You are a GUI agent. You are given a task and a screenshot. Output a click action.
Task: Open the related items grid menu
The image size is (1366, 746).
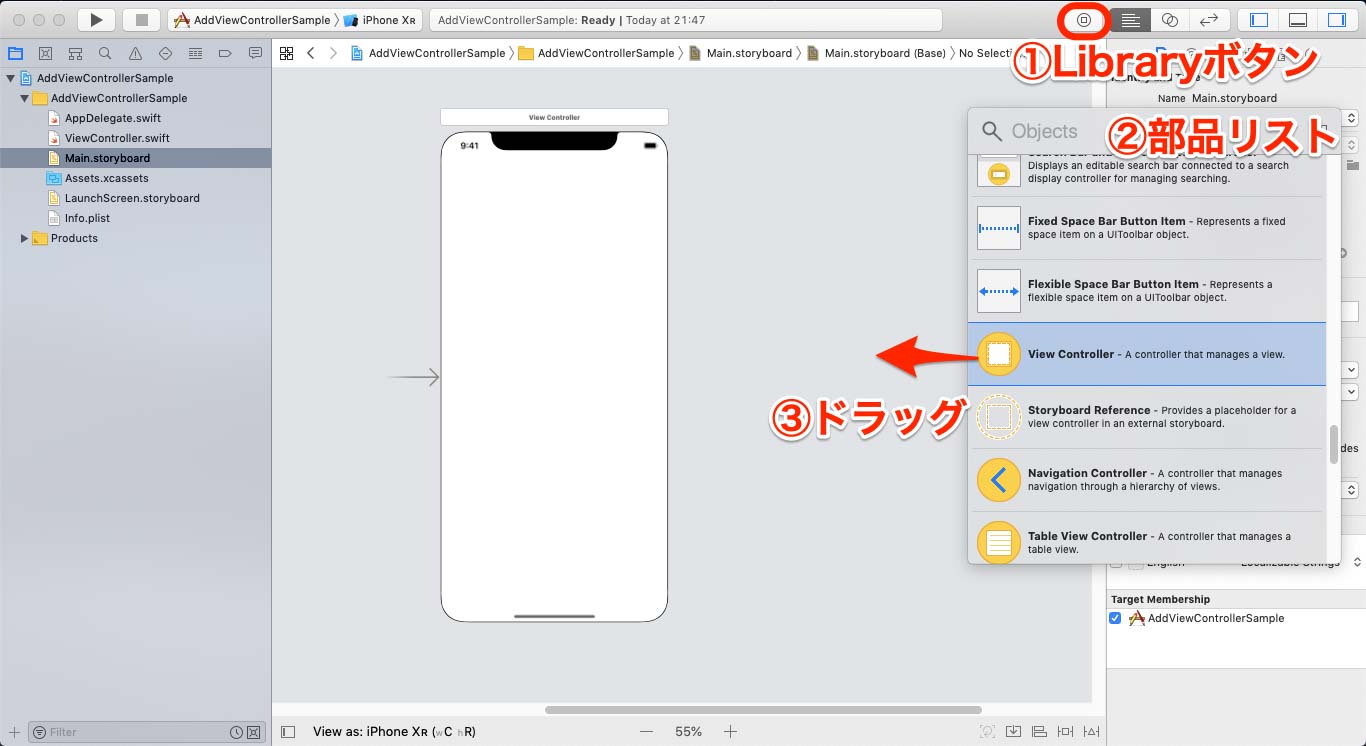click(x=286, y=53)
